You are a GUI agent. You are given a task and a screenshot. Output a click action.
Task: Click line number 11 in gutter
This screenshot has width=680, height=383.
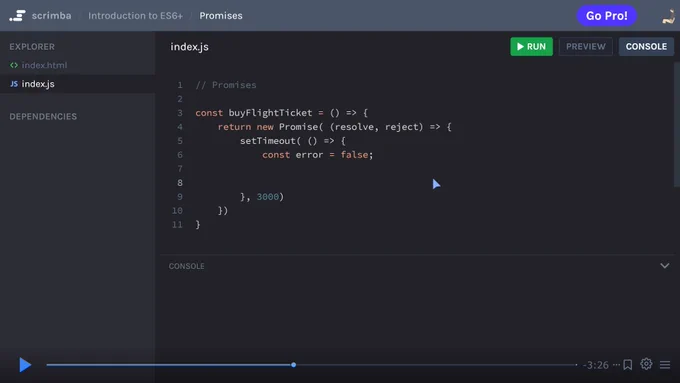coord(177,225)
